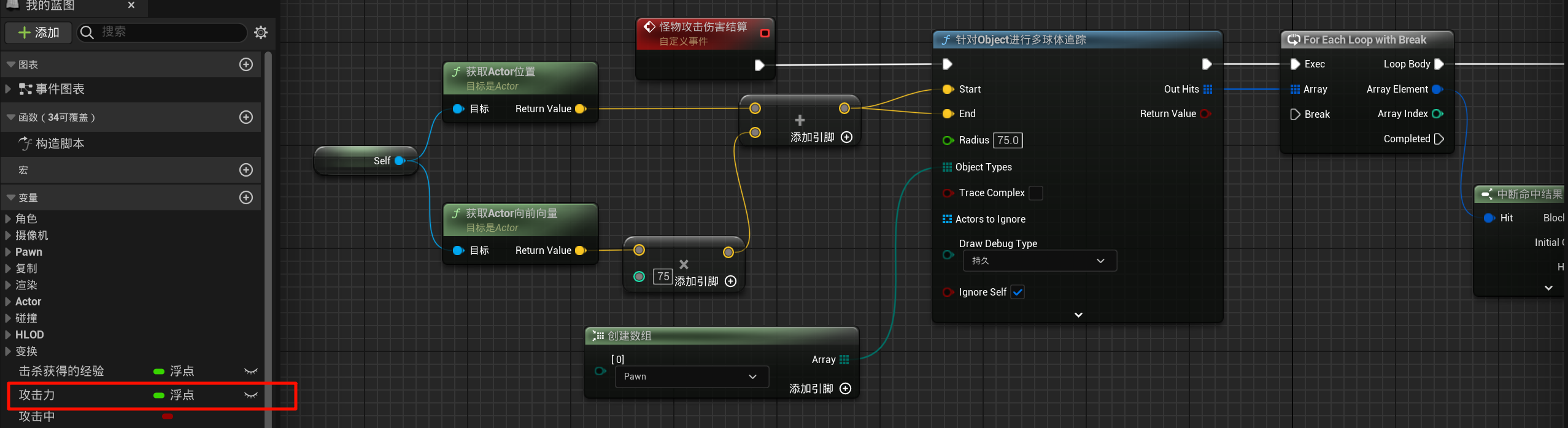Open the Pawn object type dropdown
The width and height of the screenshot is (1568, 428).
coord(691,376)
